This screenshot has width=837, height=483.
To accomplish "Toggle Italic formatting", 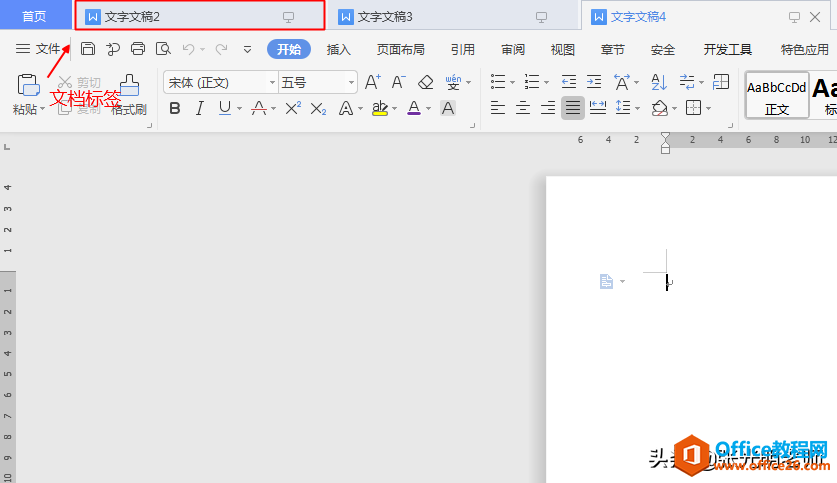I will (200, 108).
